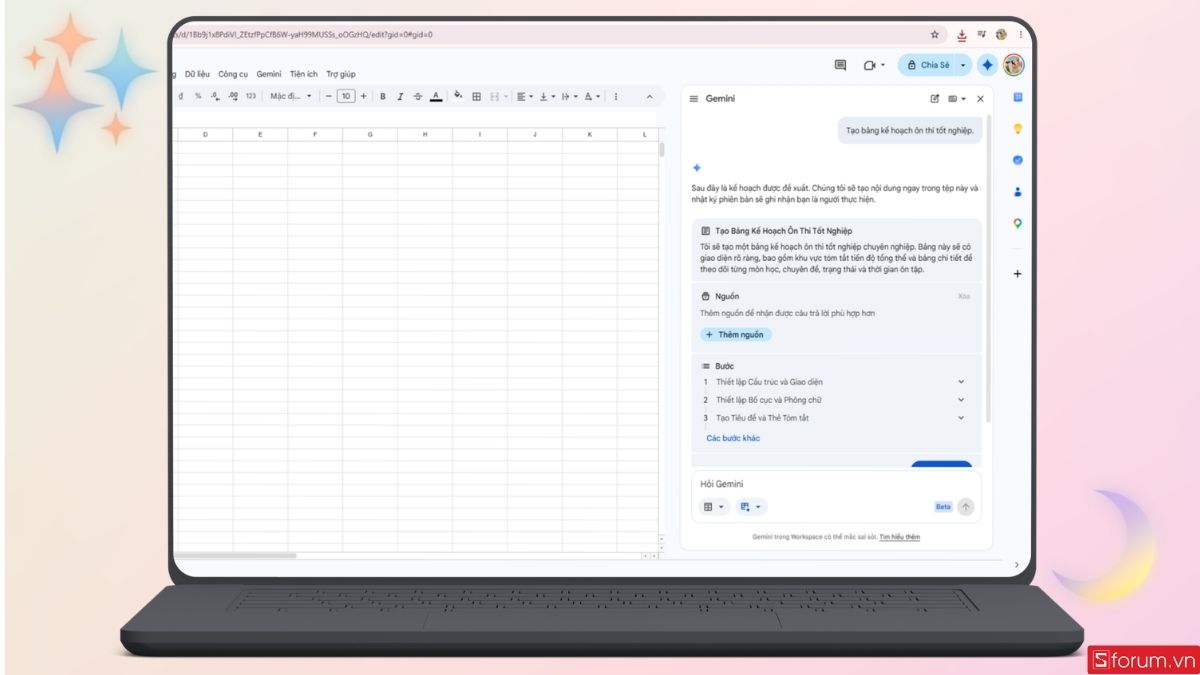Open the Công cụ menu

click(233, 74)
